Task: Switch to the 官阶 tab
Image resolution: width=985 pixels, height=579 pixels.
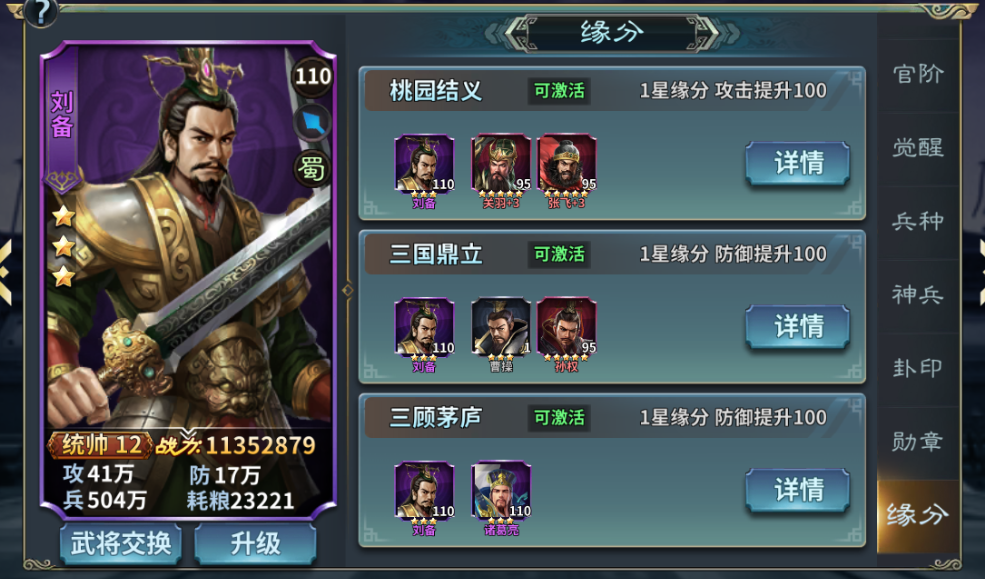Action: pyautogui.click(x=918, y=75)
